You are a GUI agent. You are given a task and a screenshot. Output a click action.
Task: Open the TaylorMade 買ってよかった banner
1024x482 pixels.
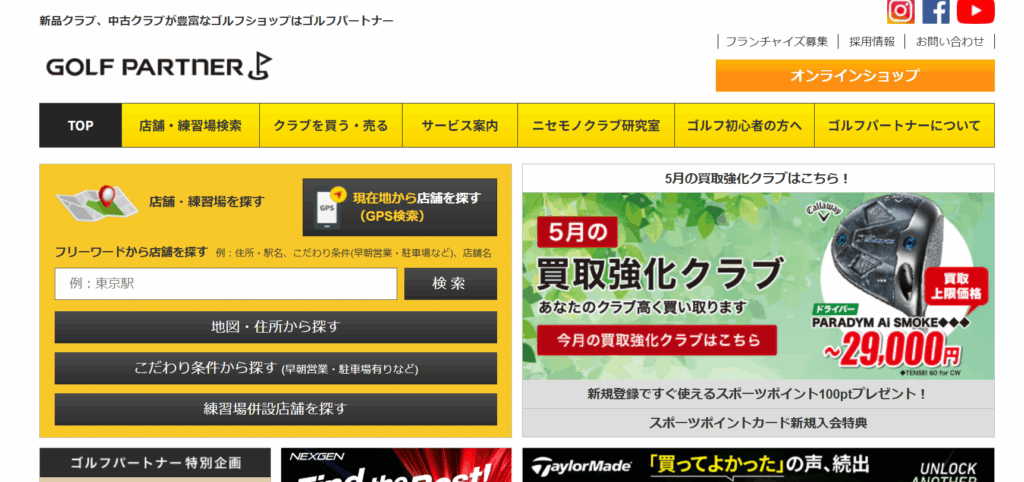(758, 464)
